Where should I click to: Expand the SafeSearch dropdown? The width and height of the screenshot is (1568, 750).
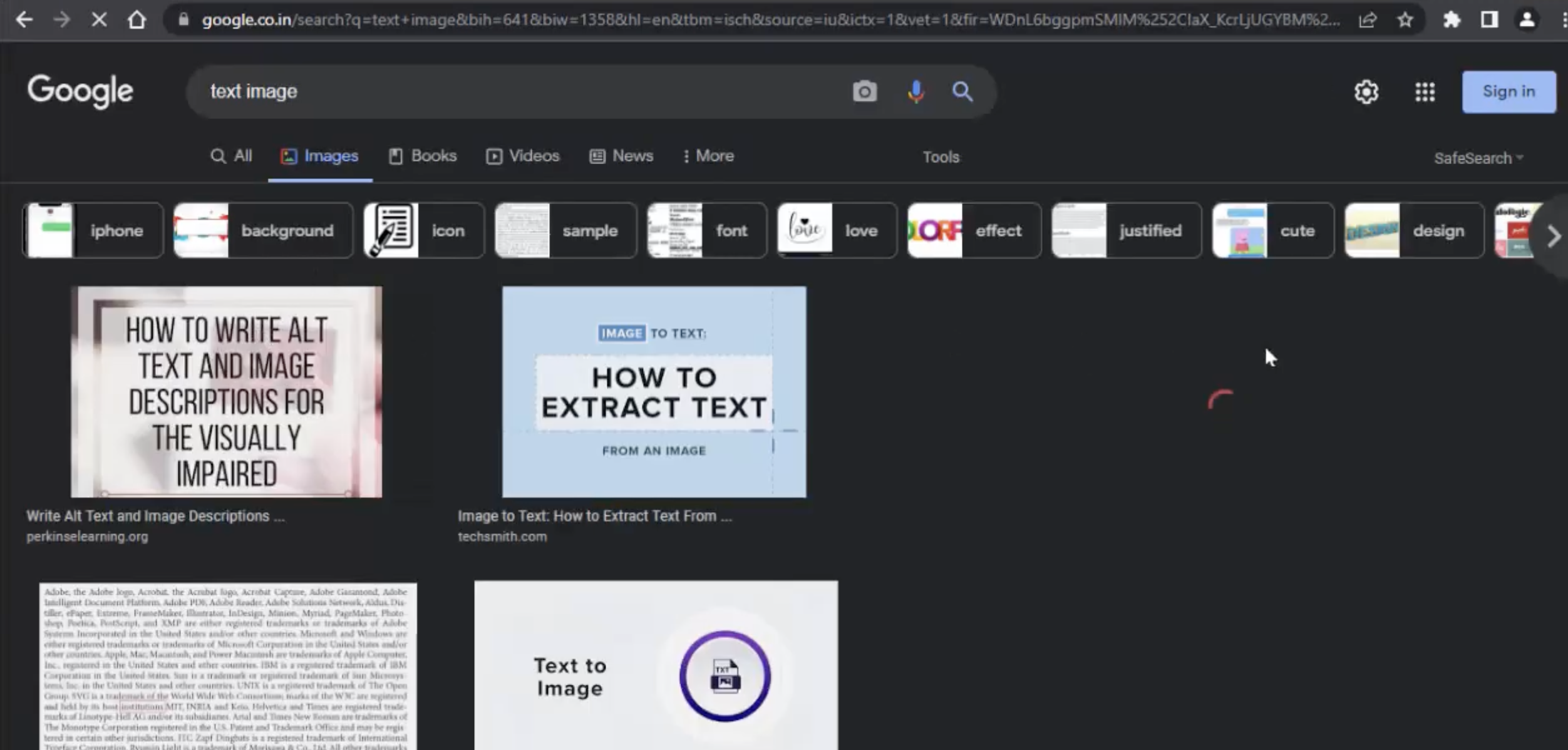tap(1478, 158)
